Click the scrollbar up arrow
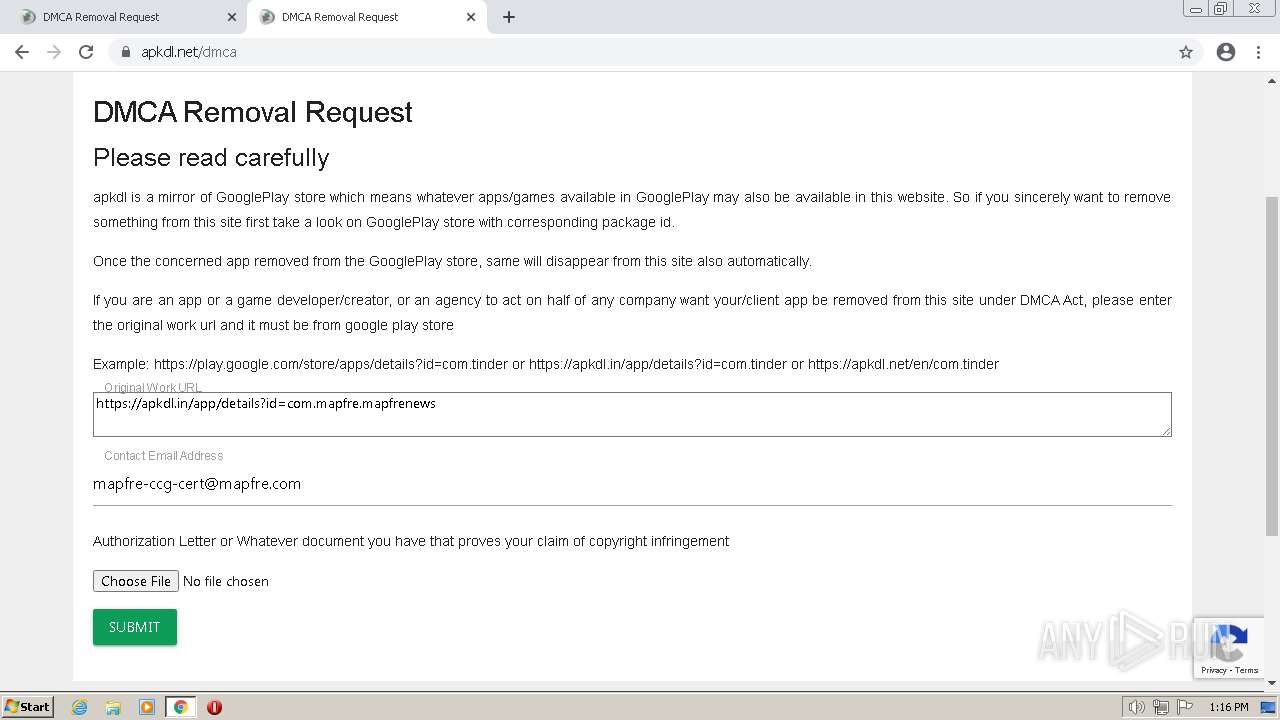1280x720 pixels. click(1272, 79)
